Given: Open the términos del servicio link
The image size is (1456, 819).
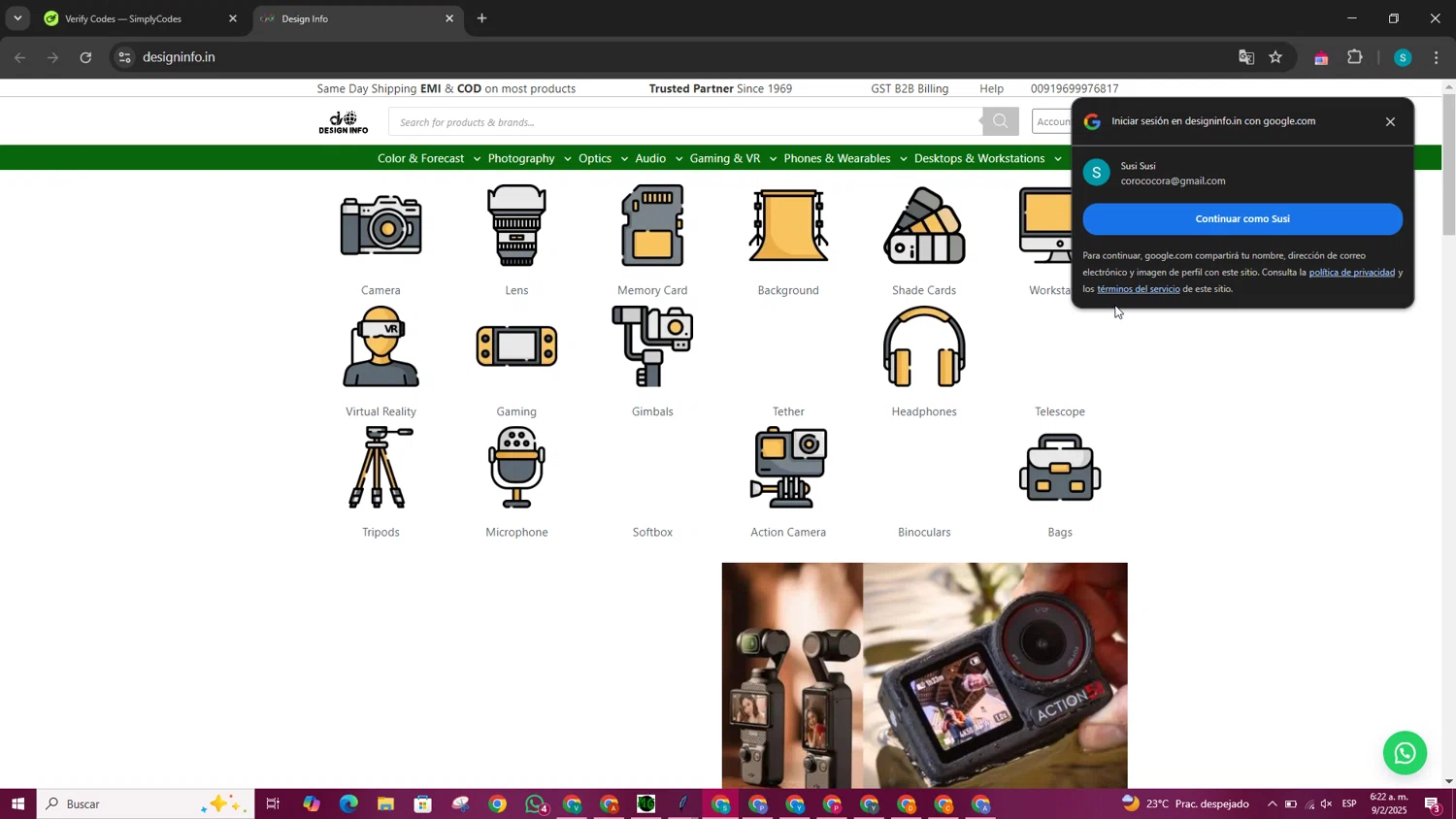Looking at the screenshot, I should coord(1139,288).
